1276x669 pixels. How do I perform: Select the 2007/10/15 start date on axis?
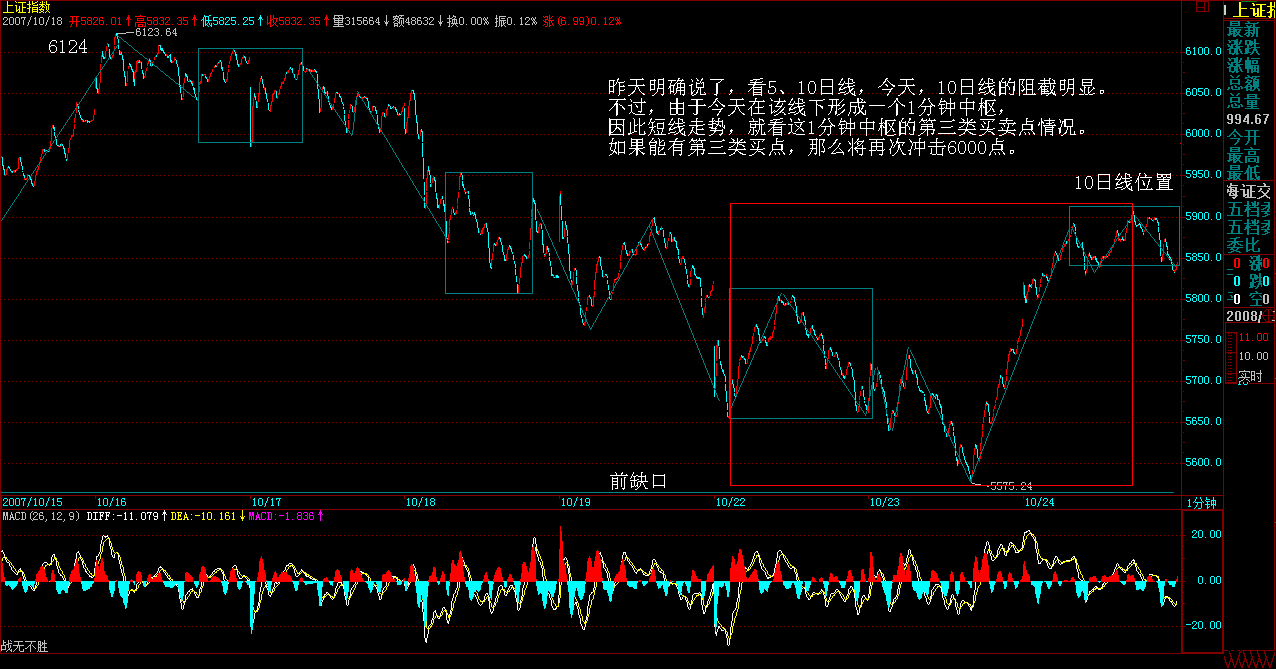[x=32, y=502]
